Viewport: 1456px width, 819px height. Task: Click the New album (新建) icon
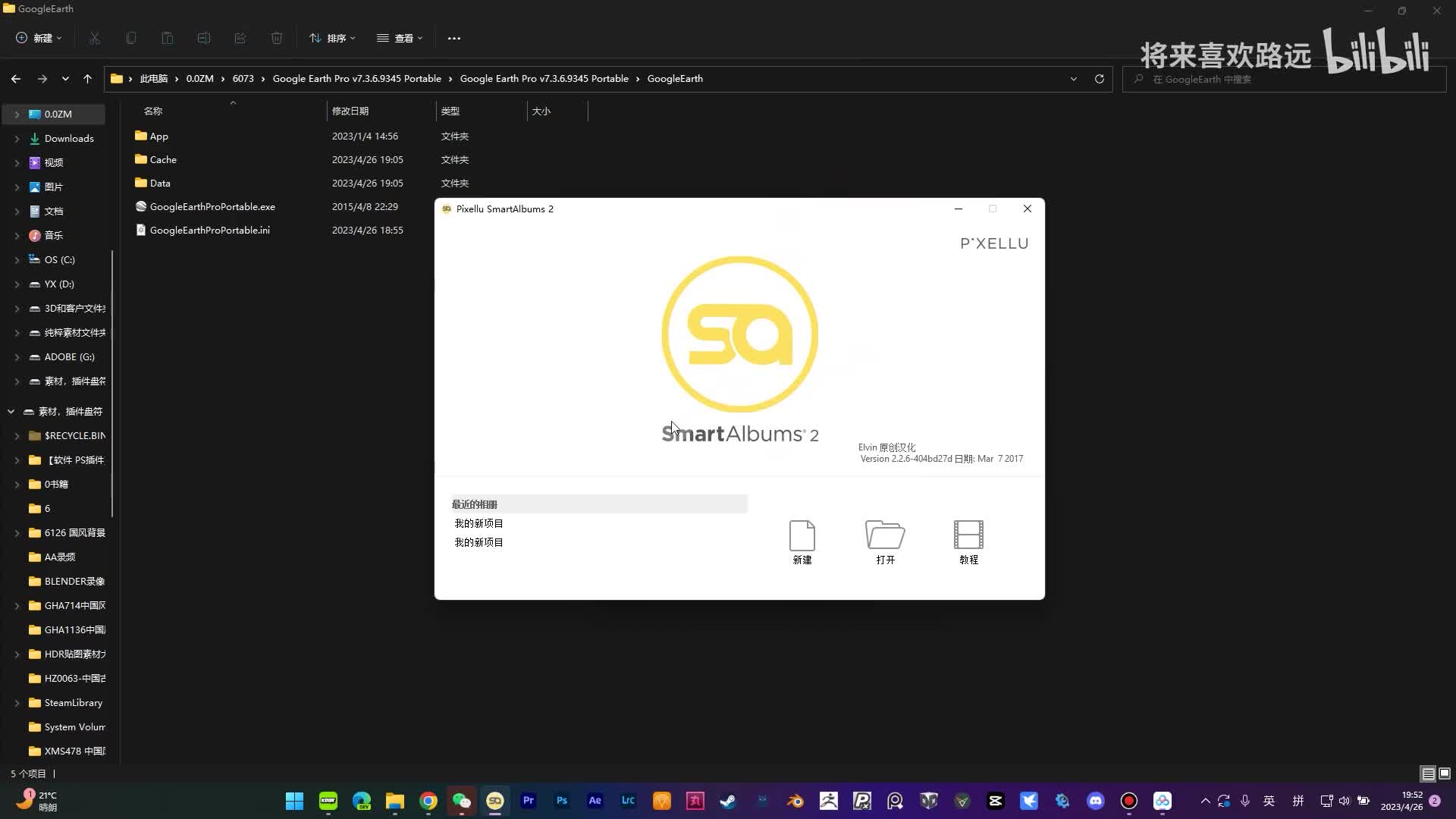click(802, 535)
